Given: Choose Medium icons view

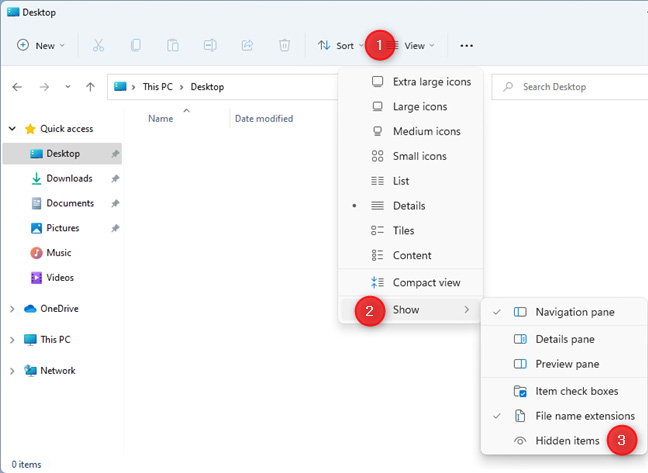Looking at the screenshot, I should click(x=410, y=131).
